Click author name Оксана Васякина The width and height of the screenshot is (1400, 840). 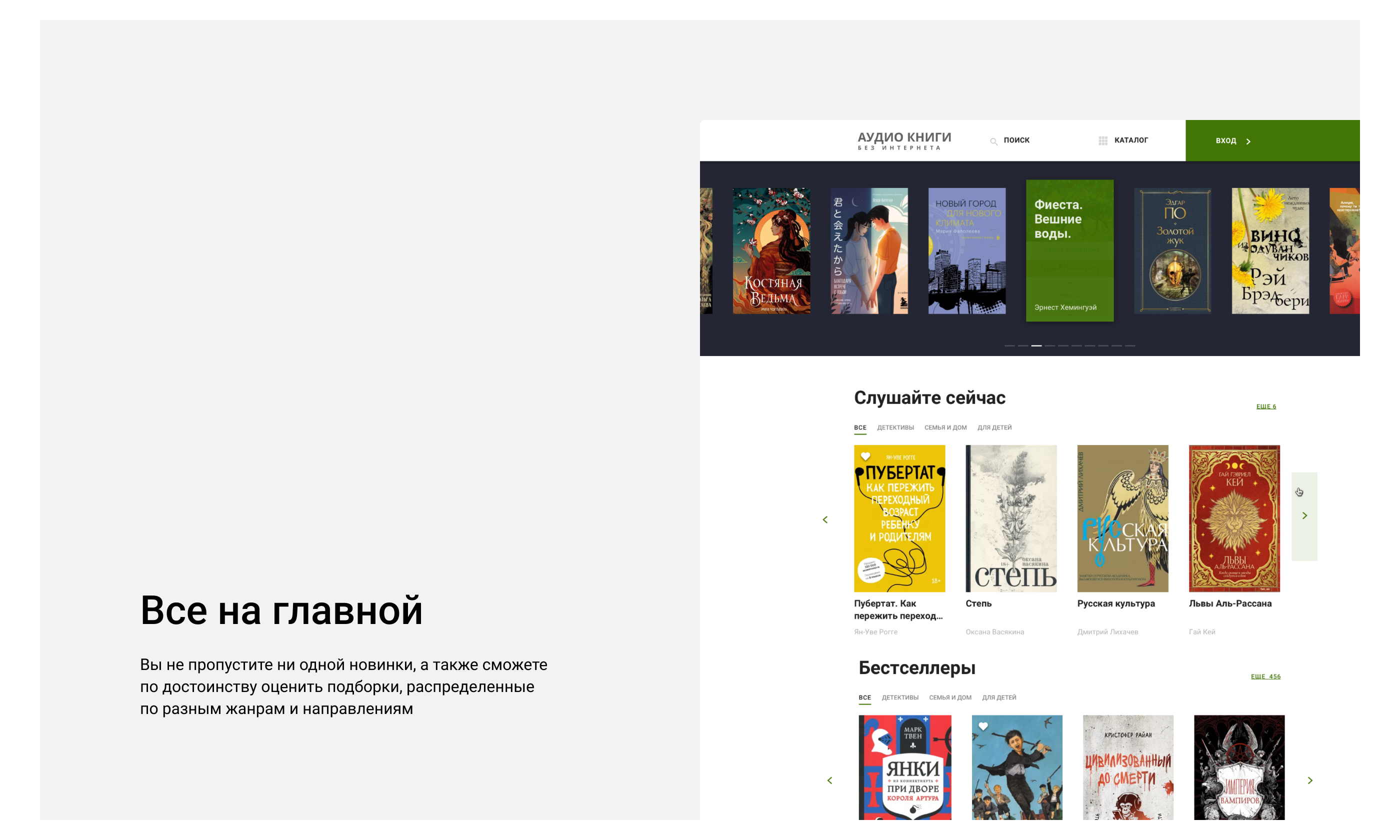pyautogui.click(x=995, y=631)
